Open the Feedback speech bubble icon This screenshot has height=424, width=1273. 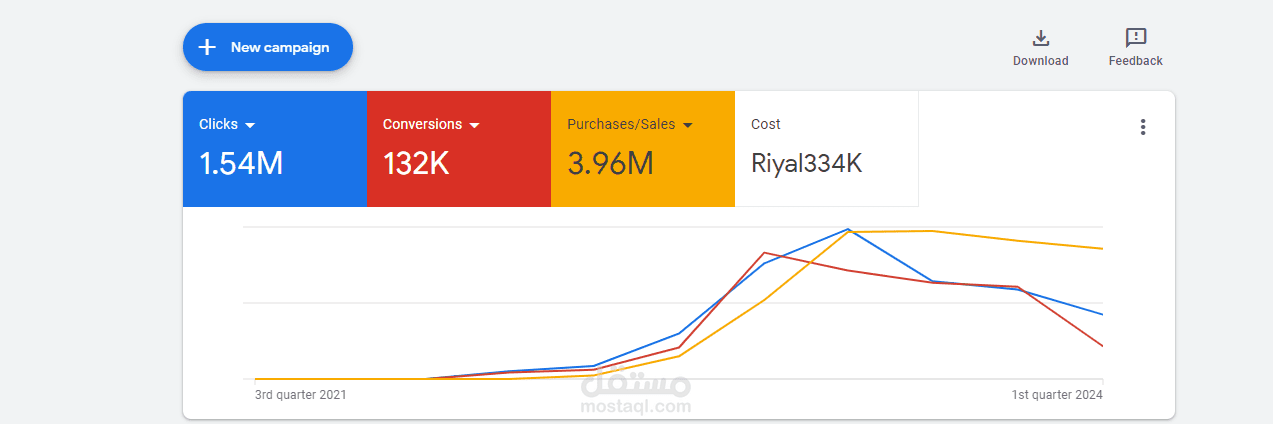[x=1135, y=38]
